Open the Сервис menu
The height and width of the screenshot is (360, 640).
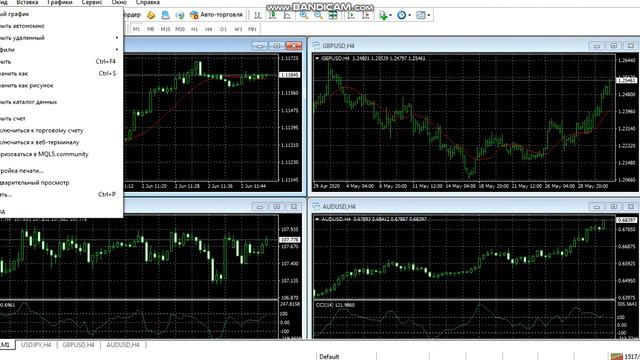pos(92,2)
